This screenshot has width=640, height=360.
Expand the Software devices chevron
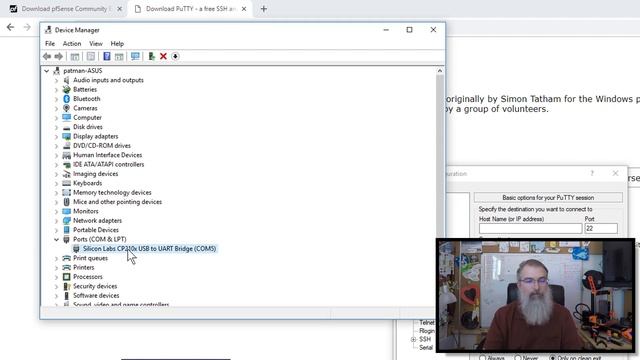click(x=56, y=296)
